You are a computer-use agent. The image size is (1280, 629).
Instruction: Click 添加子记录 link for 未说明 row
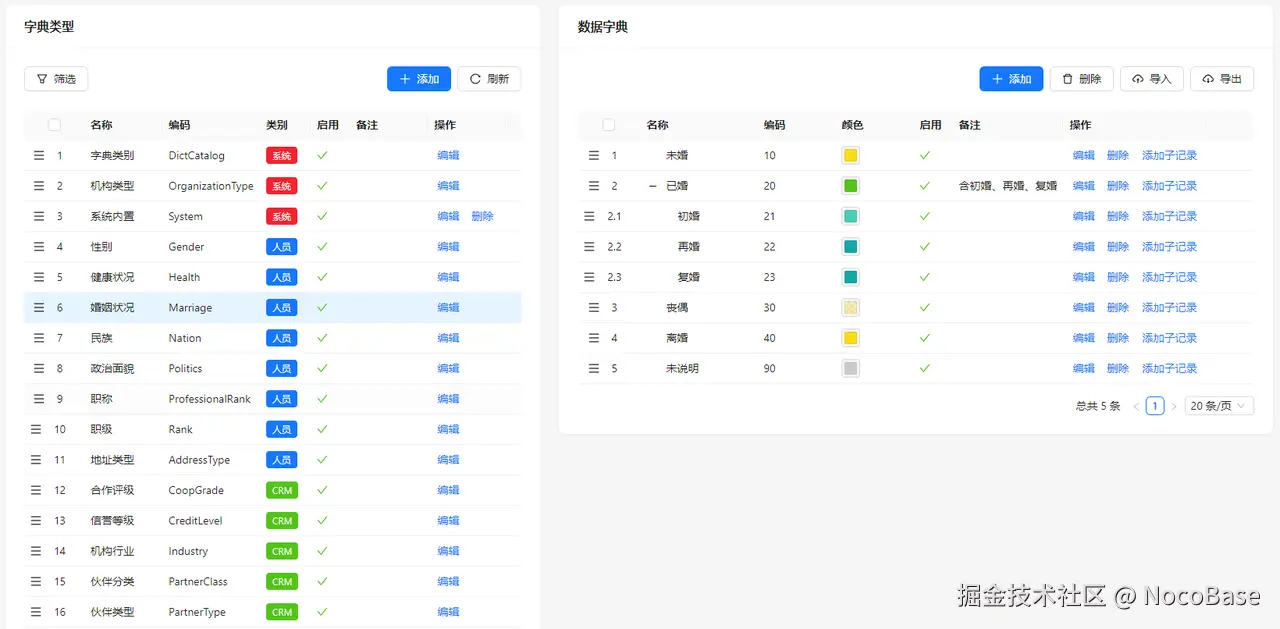point(1169,369)
